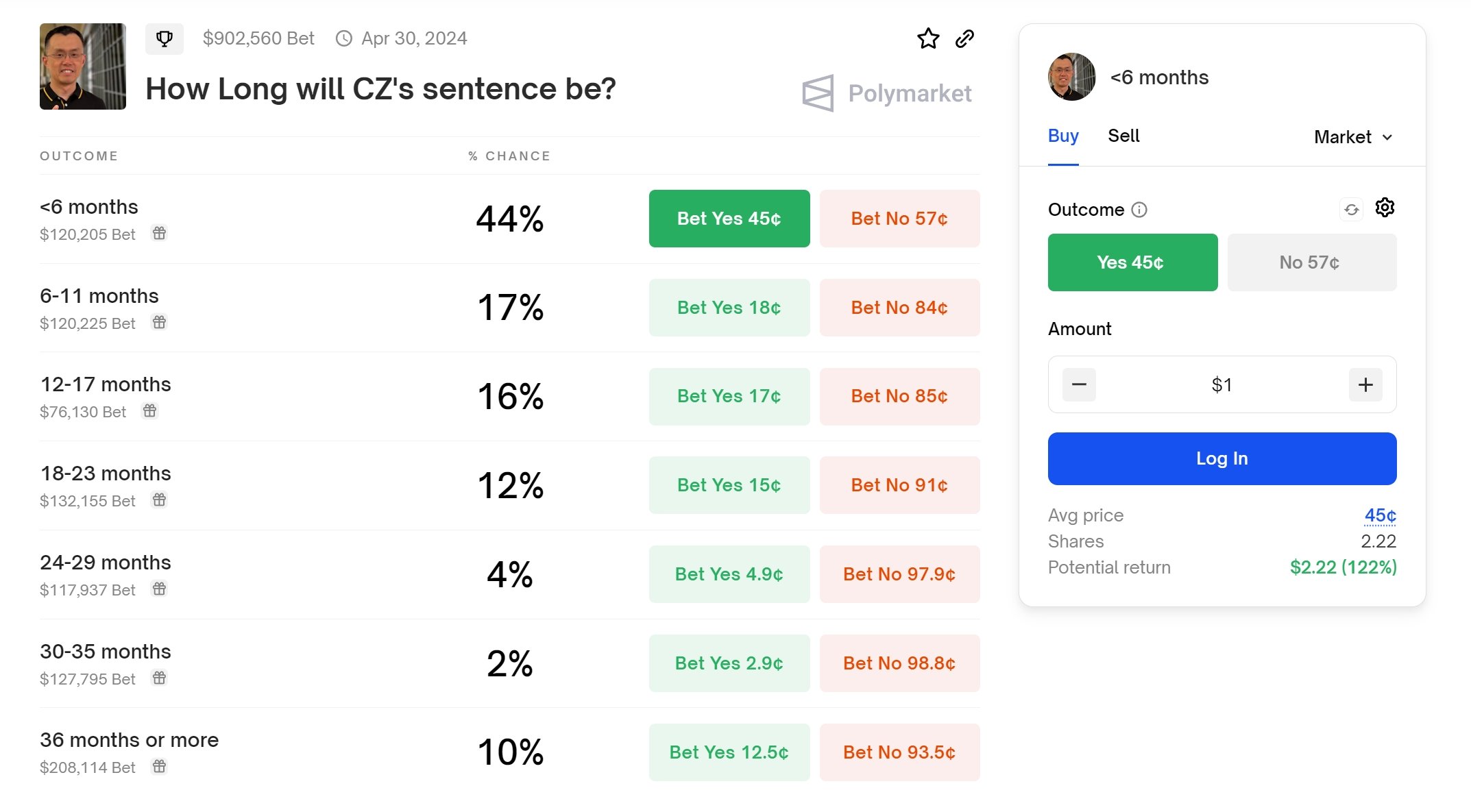Viewport: 1471px width, 812px height.
Task: Open settings gear in the Outcome panel
Action: pos(1385,208)
